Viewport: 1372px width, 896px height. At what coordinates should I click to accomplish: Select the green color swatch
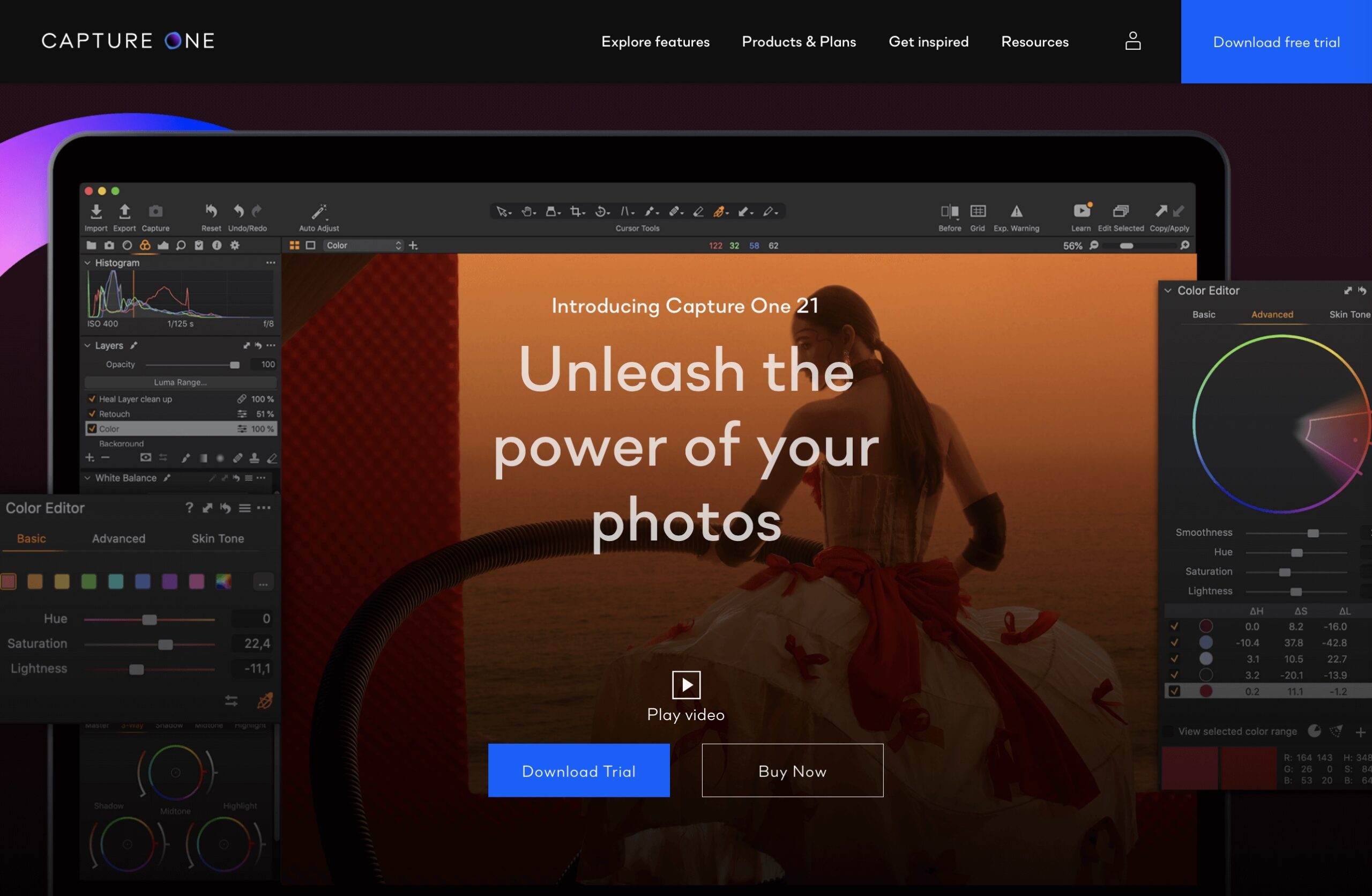(x=89, y=582)
